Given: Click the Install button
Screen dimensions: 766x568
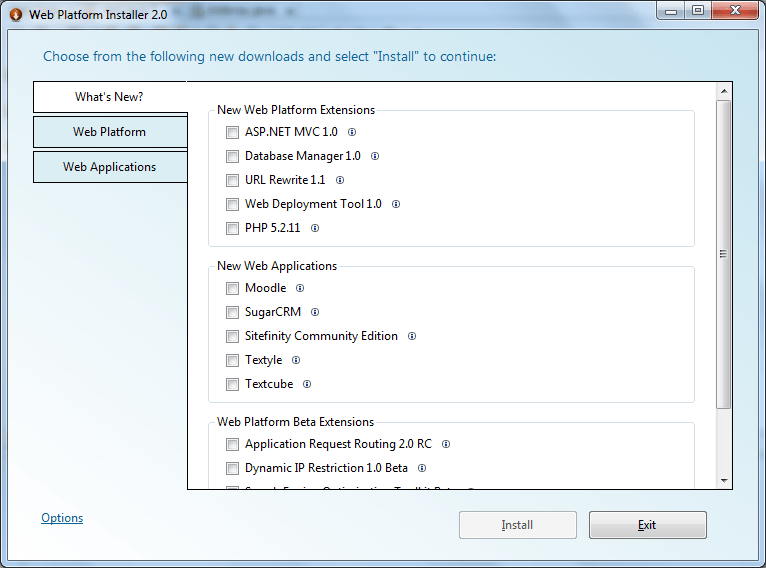Looking at the screenshot, I should [x=518, y=525].
